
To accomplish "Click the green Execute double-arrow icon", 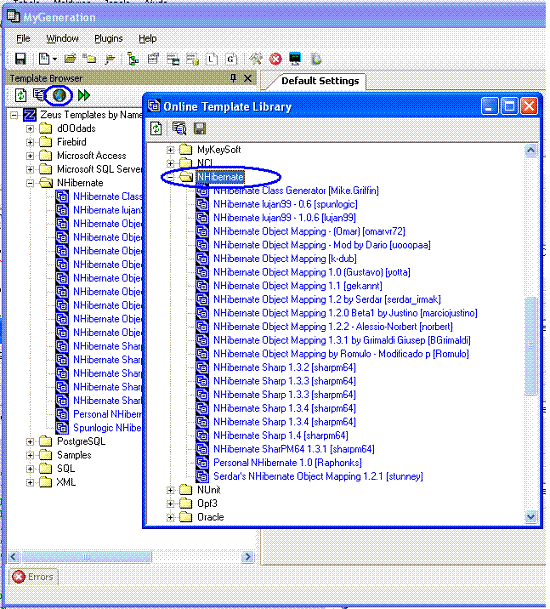I will pyautogui.click(x=84, y=95).
